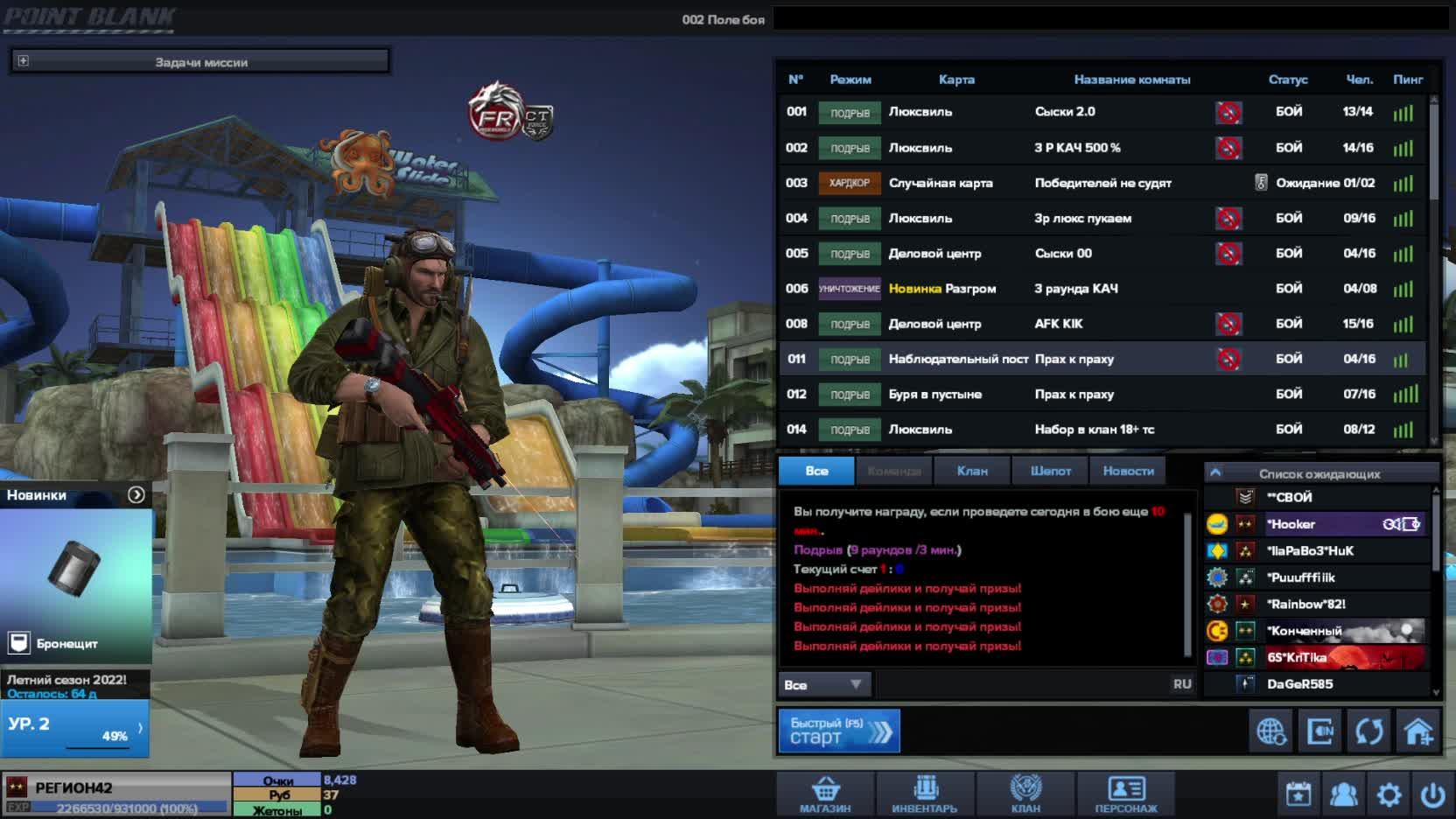Sort rooms by Режим column
Viewport: 1456px width, 819px height.
850,80
